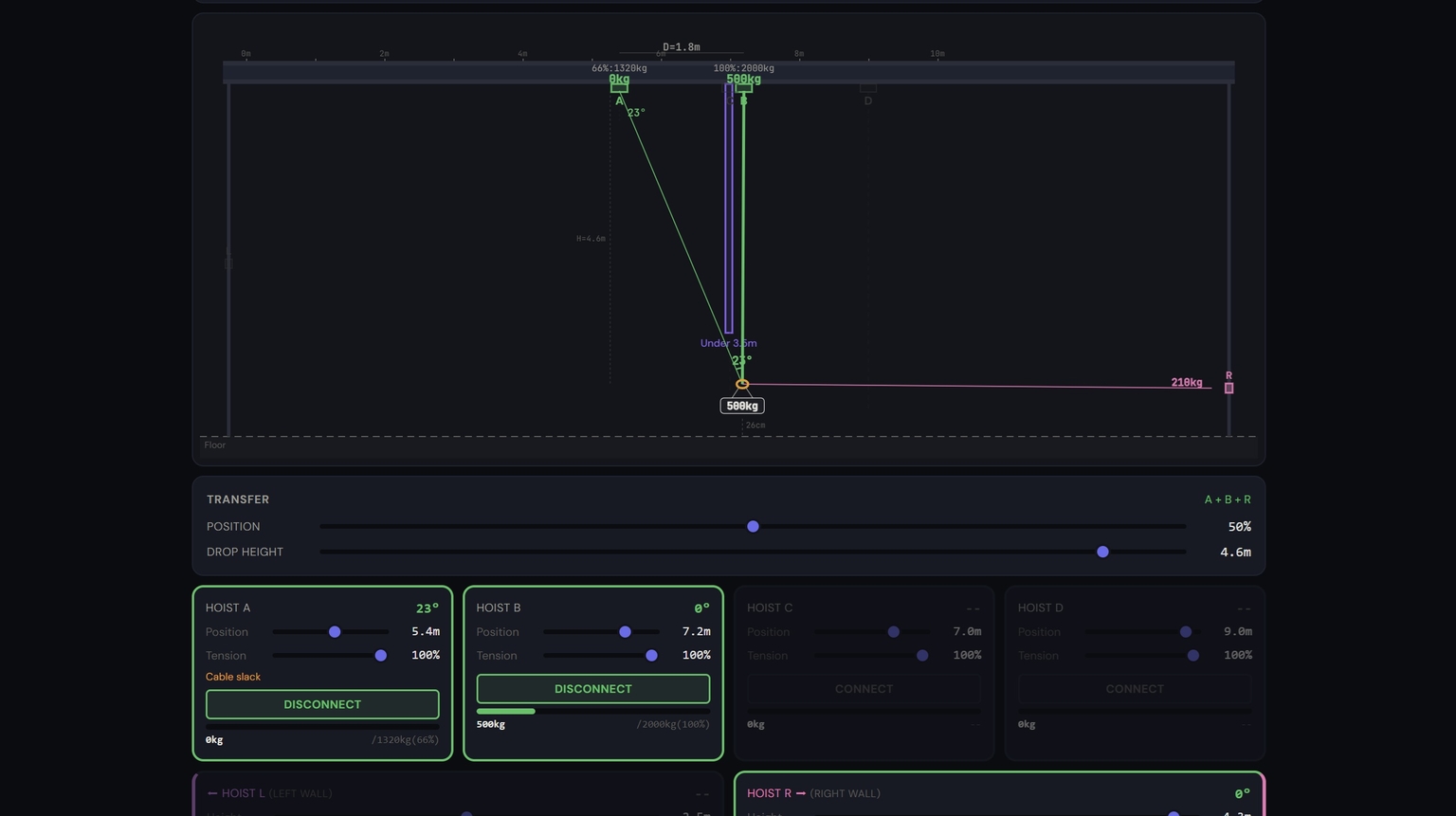
Task: Click Hoist B's position slider handle
Action: (626, 631)
